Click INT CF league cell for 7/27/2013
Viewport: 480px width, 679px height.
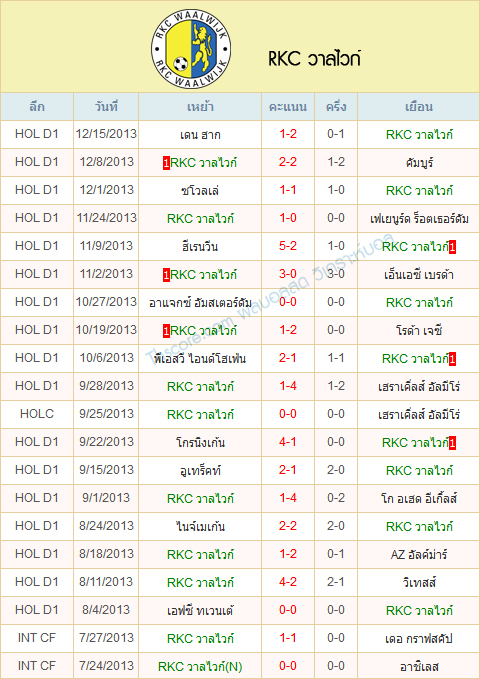coord(37,638)
